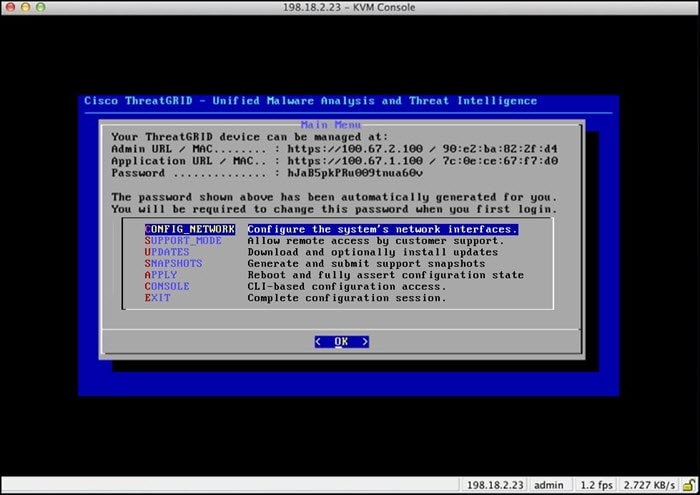Click the Admin URL https://100.67.2.100
Screen dimensions: 700x495
click(x=355, y=149)
